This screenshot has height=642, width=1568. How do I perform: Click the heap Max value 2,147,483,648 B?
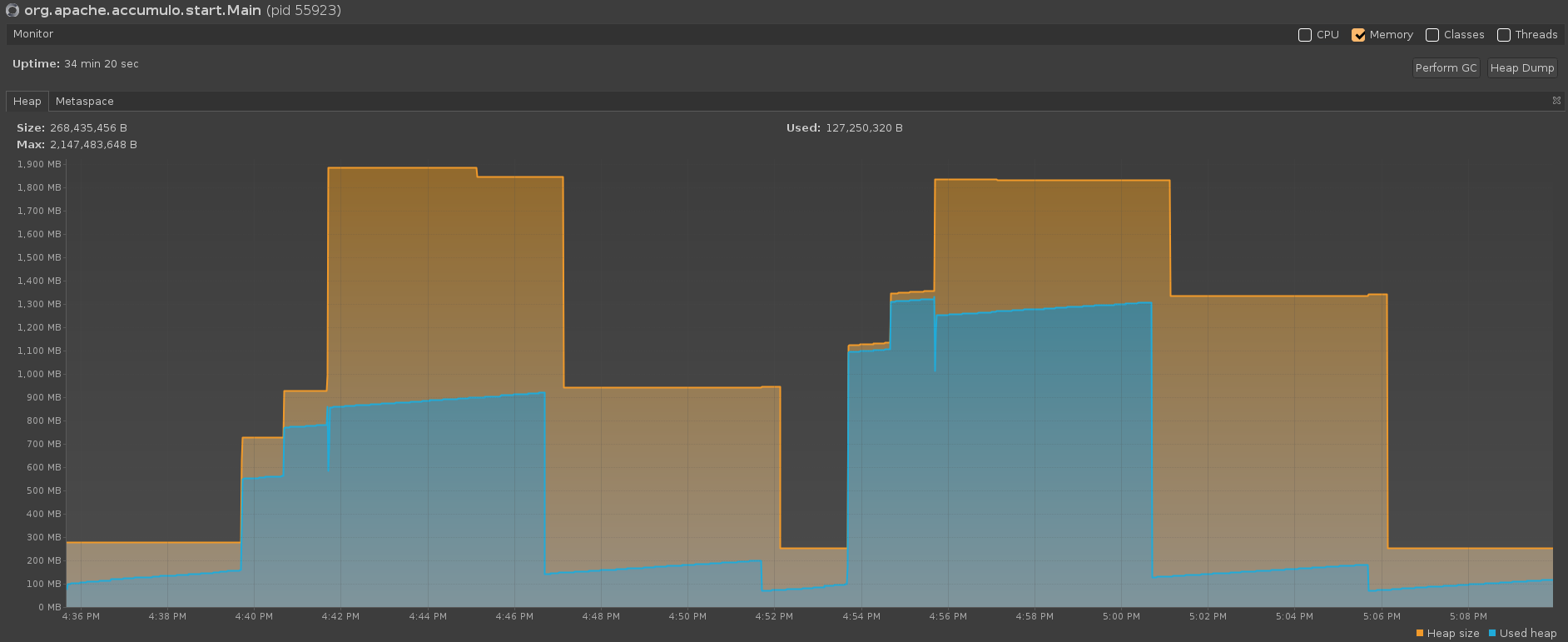point(93,145)
